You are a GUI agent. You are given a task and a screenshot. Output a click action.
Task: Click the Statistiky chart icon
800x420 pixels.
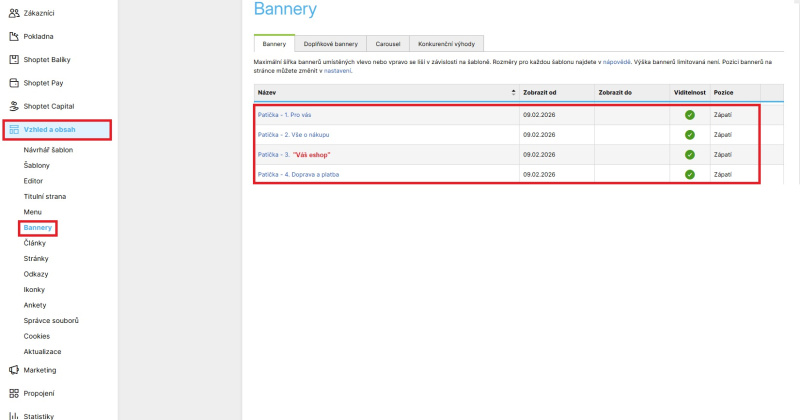click(14, 416)
